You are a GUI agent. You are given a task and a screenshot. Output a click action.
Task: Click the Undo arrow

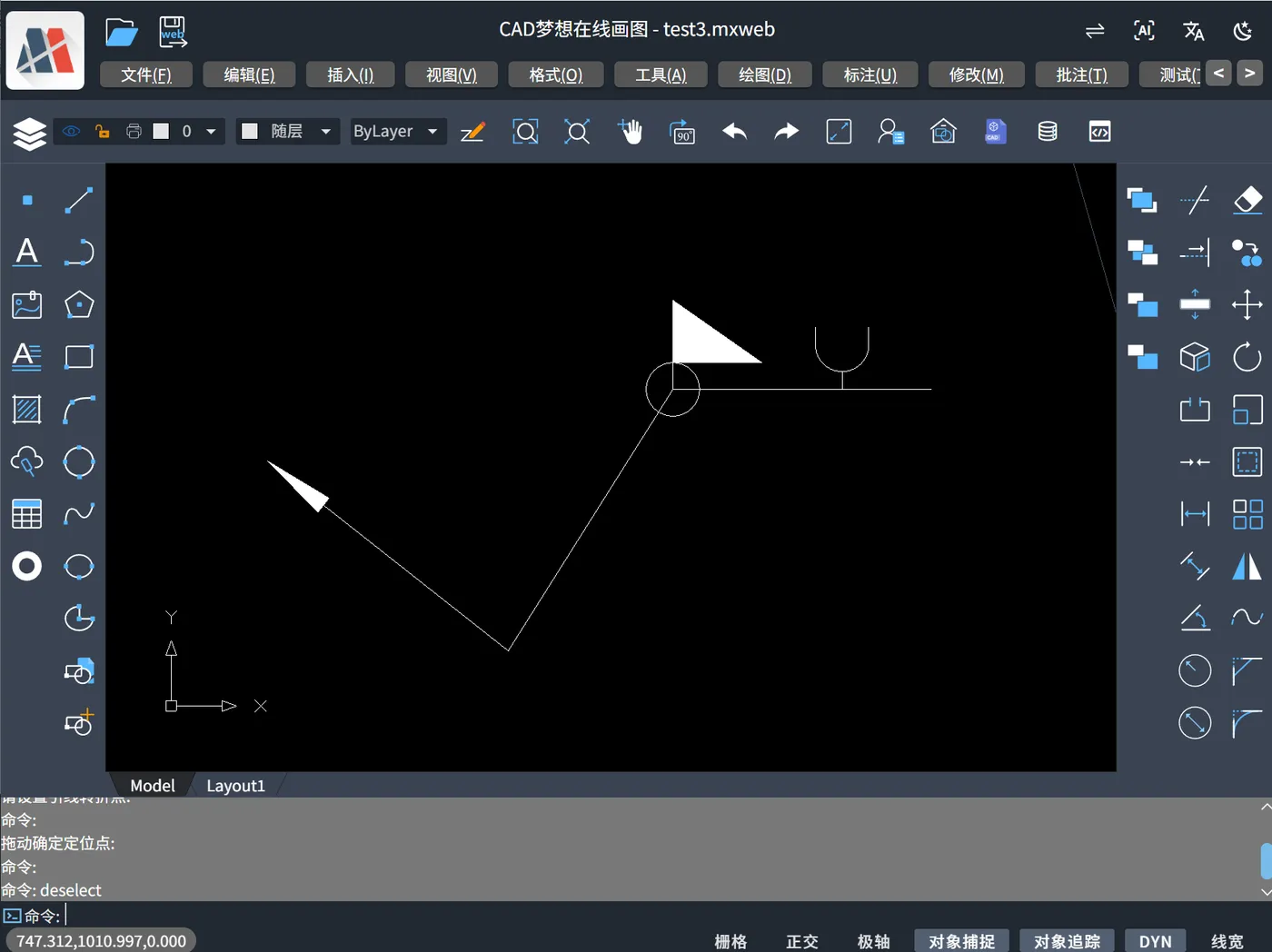[x=734, y=132]
